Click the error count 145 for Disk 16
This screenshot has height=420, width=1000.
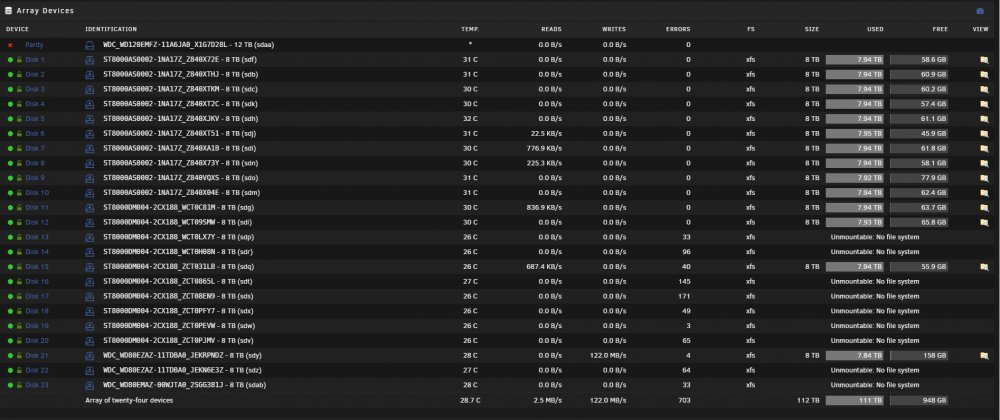coord(684,282)
